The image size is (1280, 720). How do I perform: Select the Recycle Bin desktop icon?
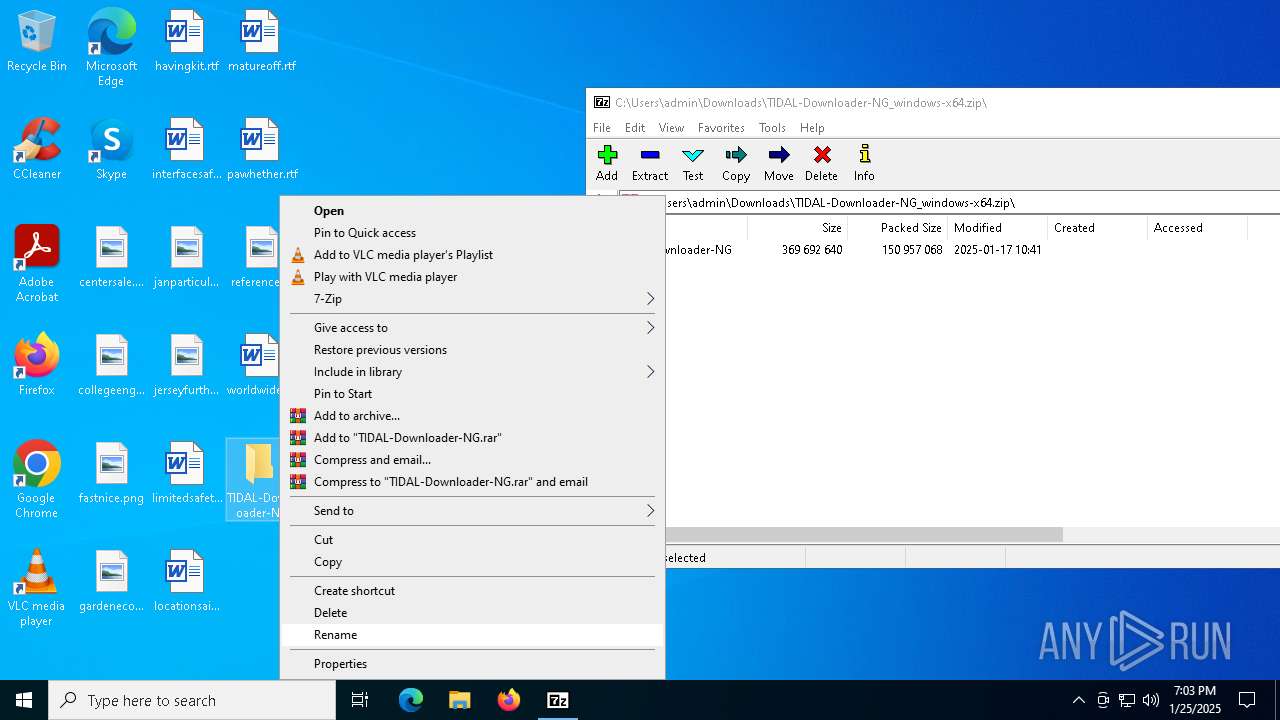point(37,42)
